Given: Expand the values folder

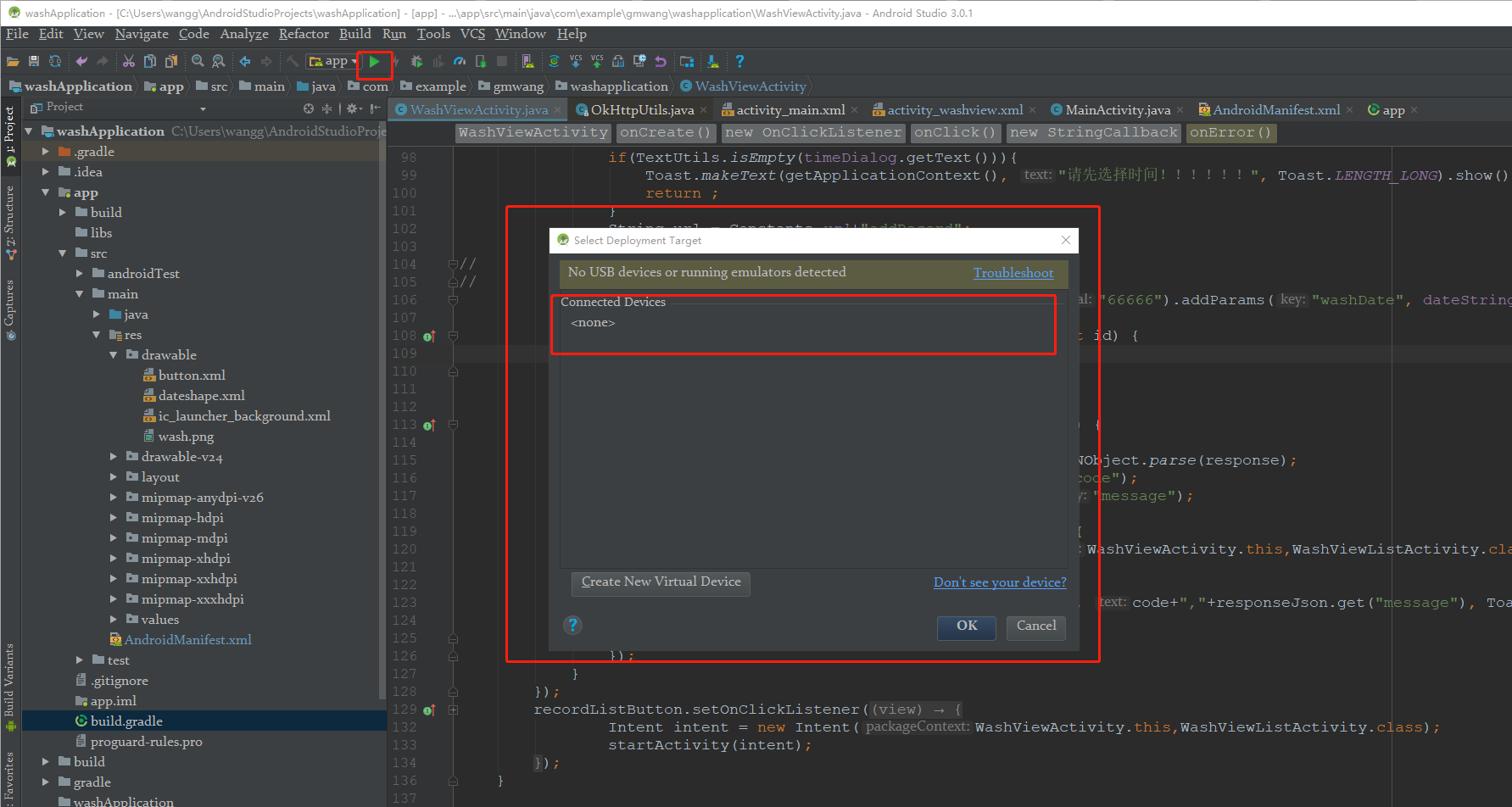Looking at the screenshot, I should [114, 619].
